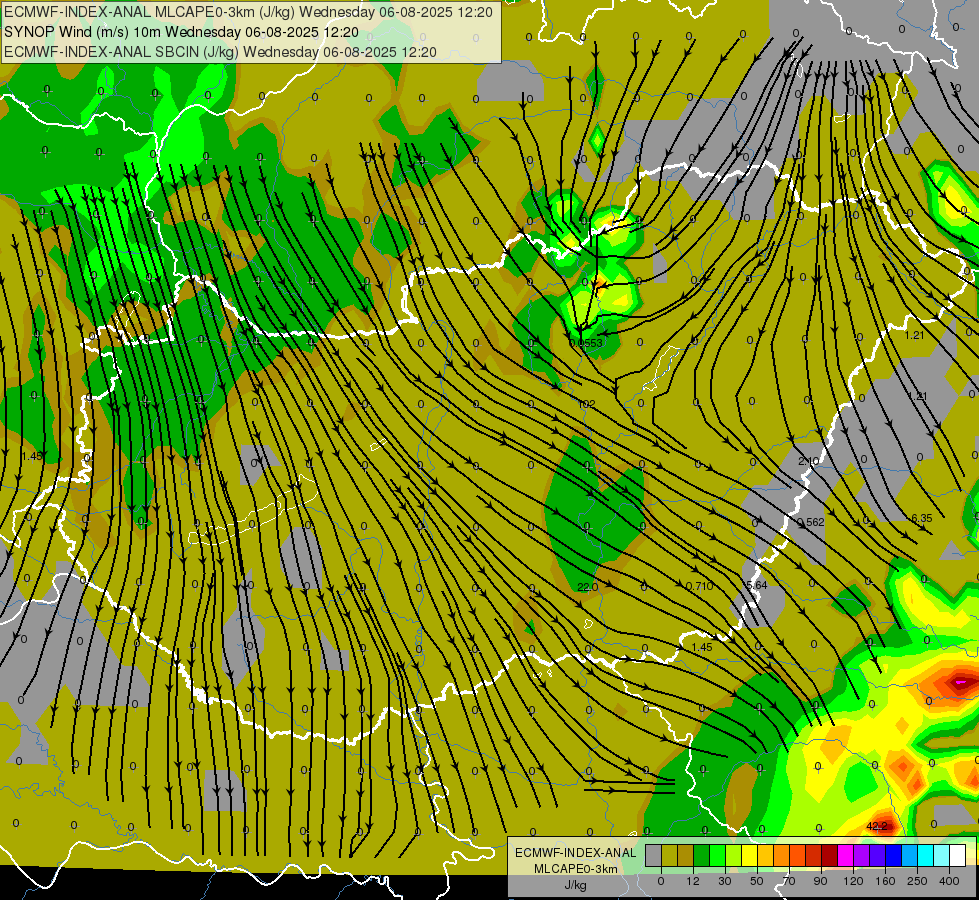The width and height of the screenshot is (979, 900).
Task: Click the MLCAPE0-3km title line in header
Action: click(248, 12)
